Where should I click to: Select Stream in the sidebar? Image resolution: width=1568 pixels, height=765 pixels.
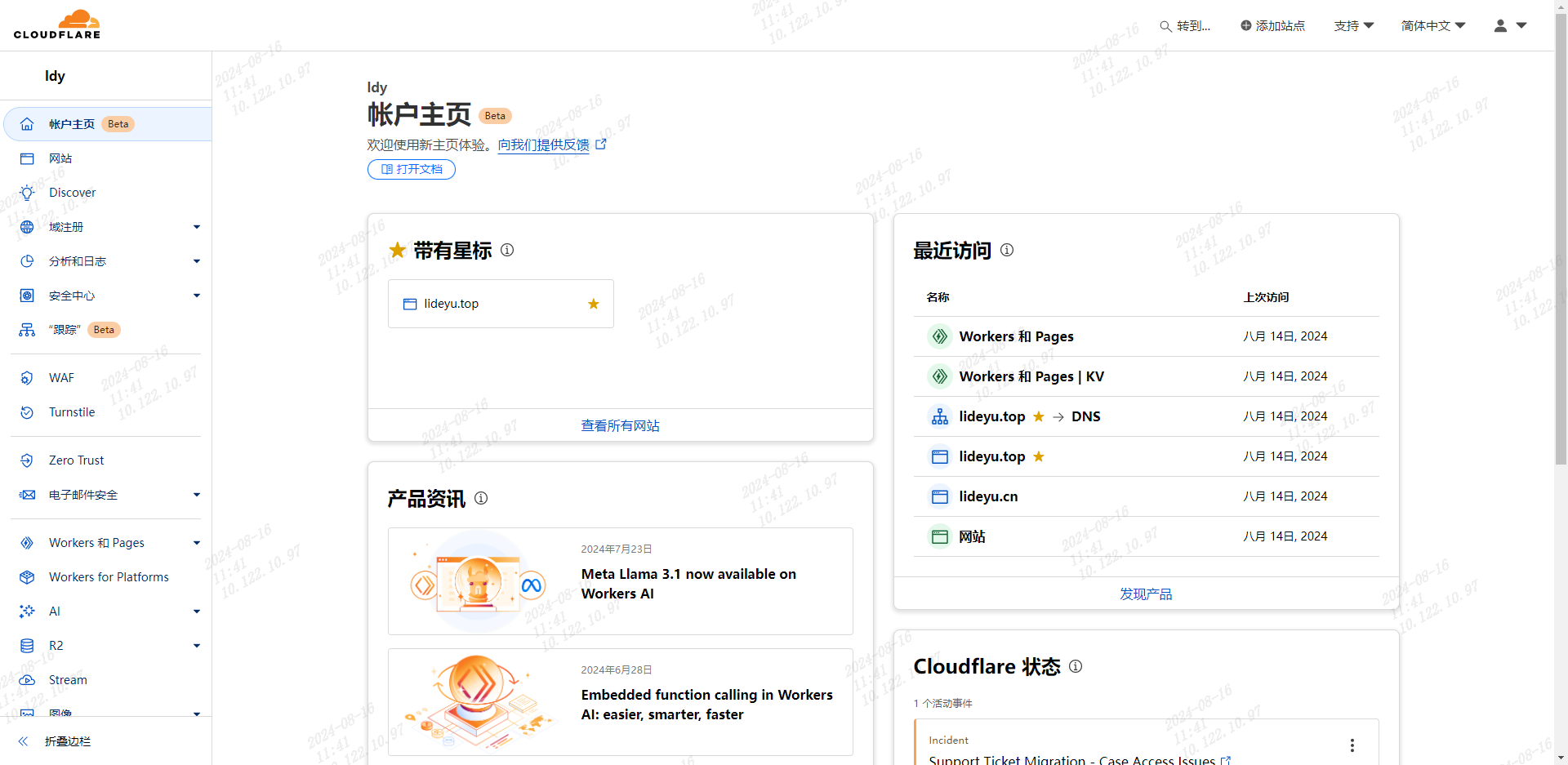(x=68, y=680)
